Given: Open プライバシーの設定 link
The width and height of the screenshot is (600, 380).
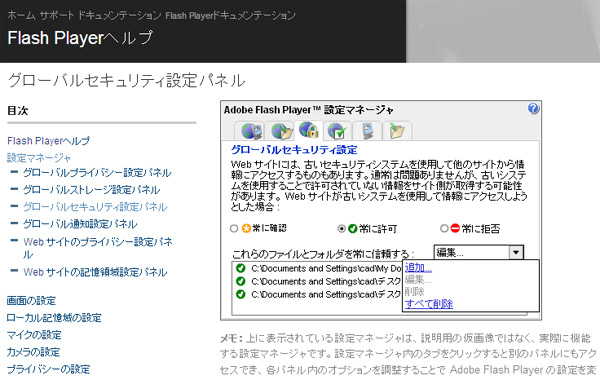Looking at the screenshot, I should 49,369.
